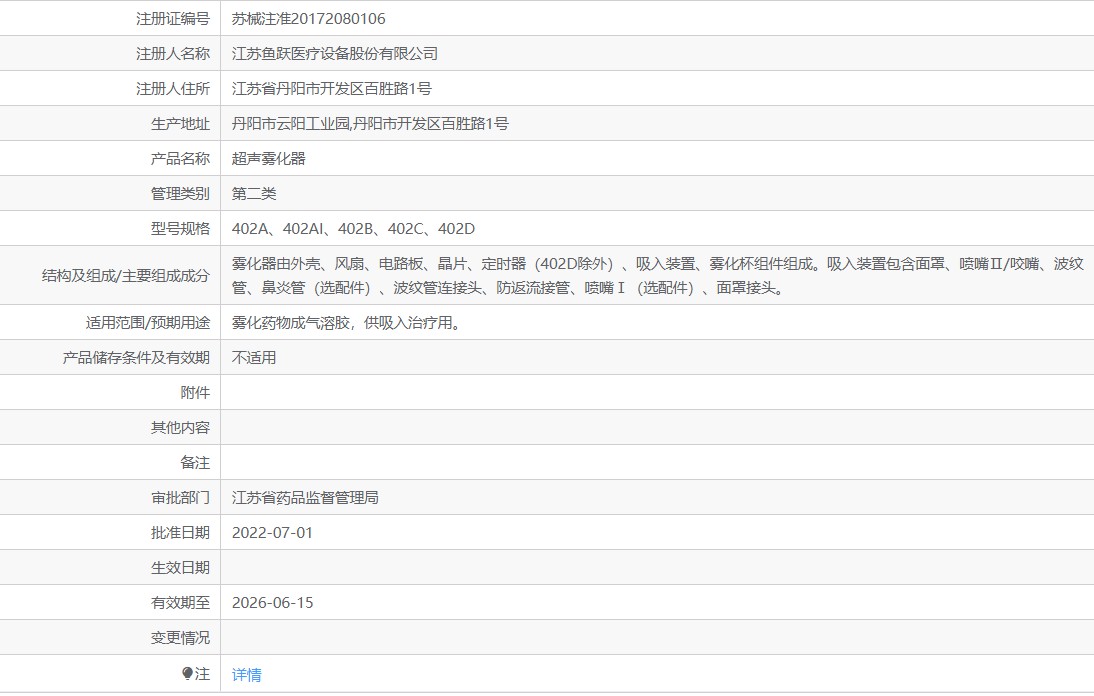The image size is (1094, 696).
Task: Click the 产品储存条件及有效期 label
Action: click(136, 358)
